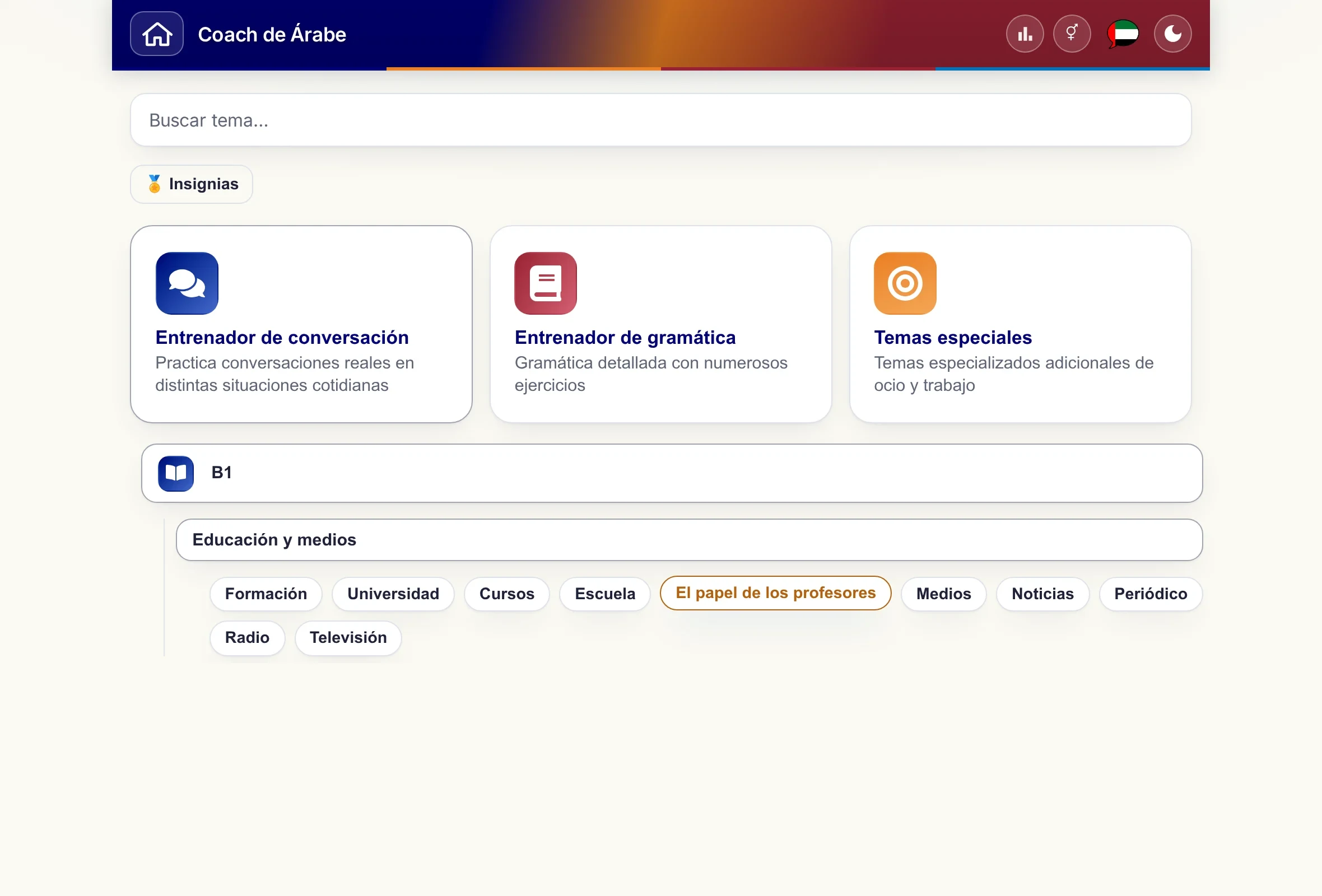
Task: Select the Cursos topic chip
Action: click(x=507, y=594)
